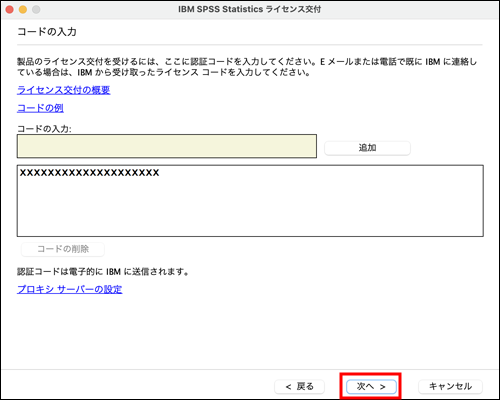Image resolution: width=500 pixels, height=400 pixels.
Task: Open the コードの例 link
Action: pyautogui.click(x=40, y=108)
